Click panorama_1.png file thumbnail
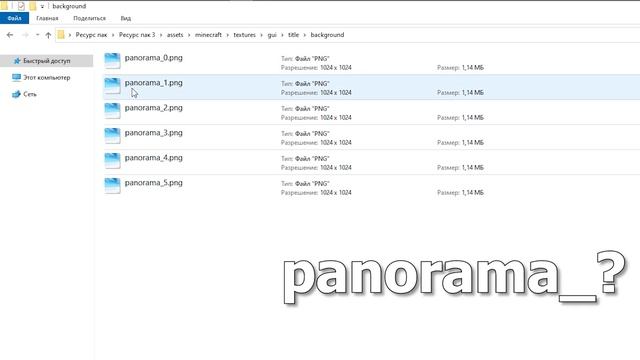 pyautogui.click(x=112, y=86)
